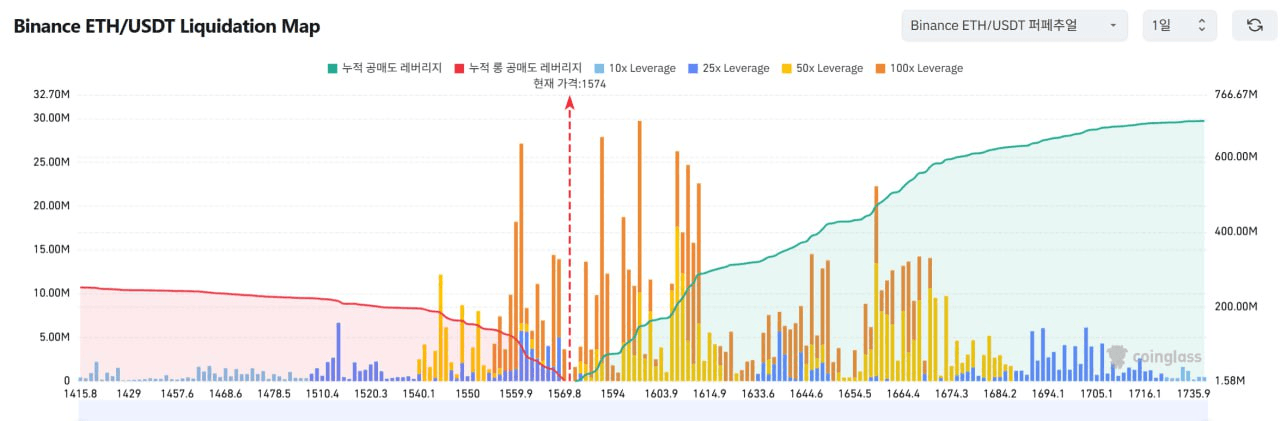Click the light blue 10x Leverage legend marker
The height and width of the screenshot is (421, 1280).
click(x=599, y=68)
